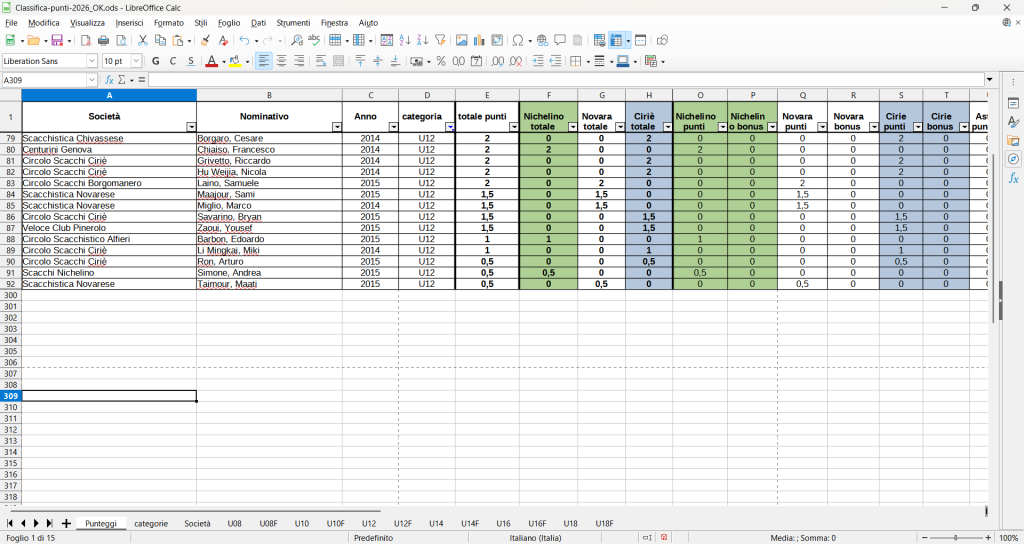Click the Print icon in toolbar

(103, 41)
